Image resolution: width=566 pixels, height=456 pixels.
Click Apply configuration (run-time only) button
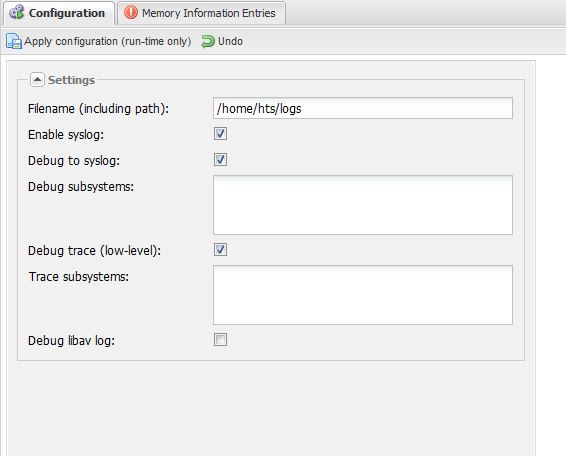coord(99,41)
